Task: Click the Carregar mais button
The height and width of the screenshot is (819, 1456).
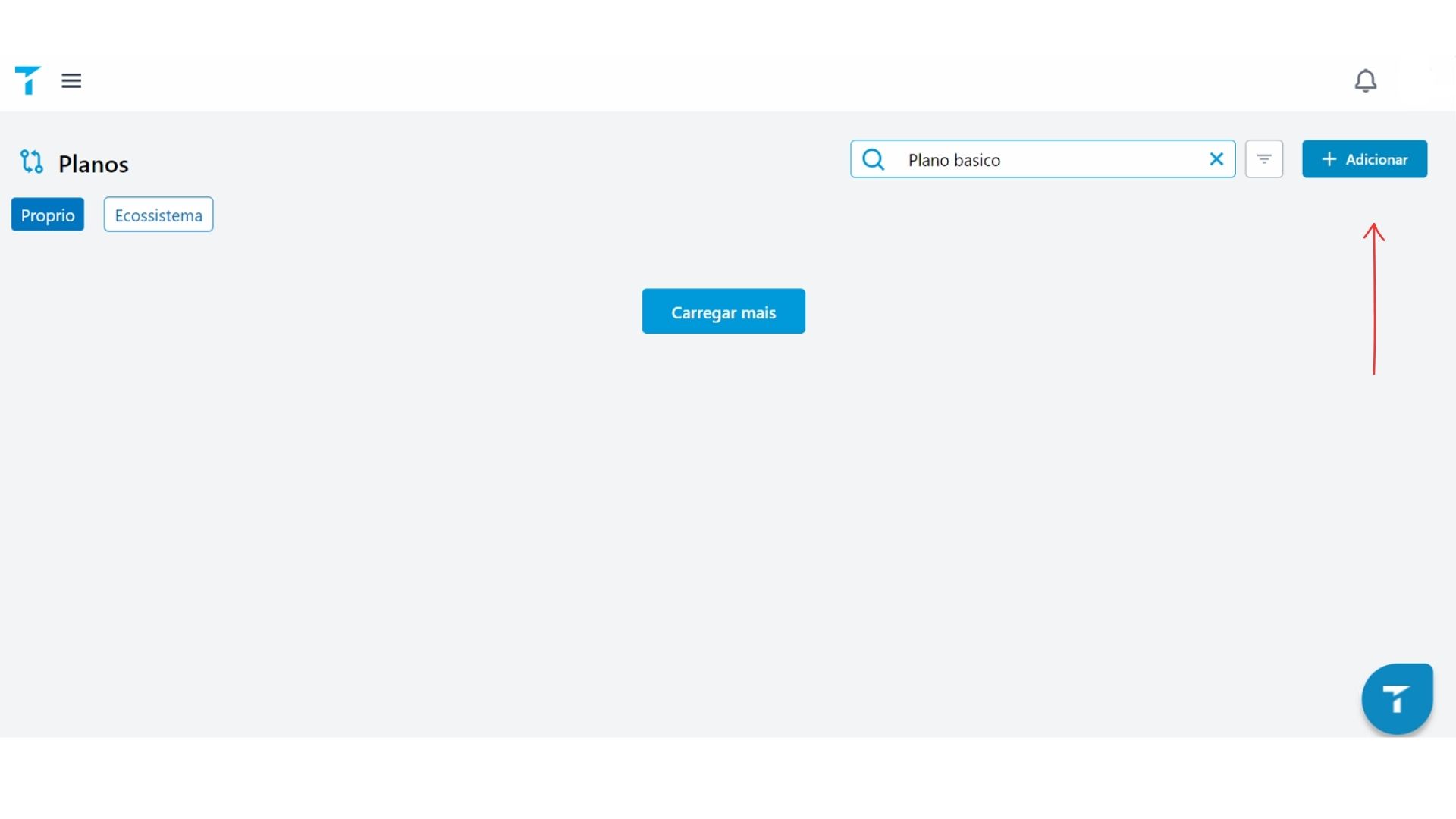Action: point(723,311)
